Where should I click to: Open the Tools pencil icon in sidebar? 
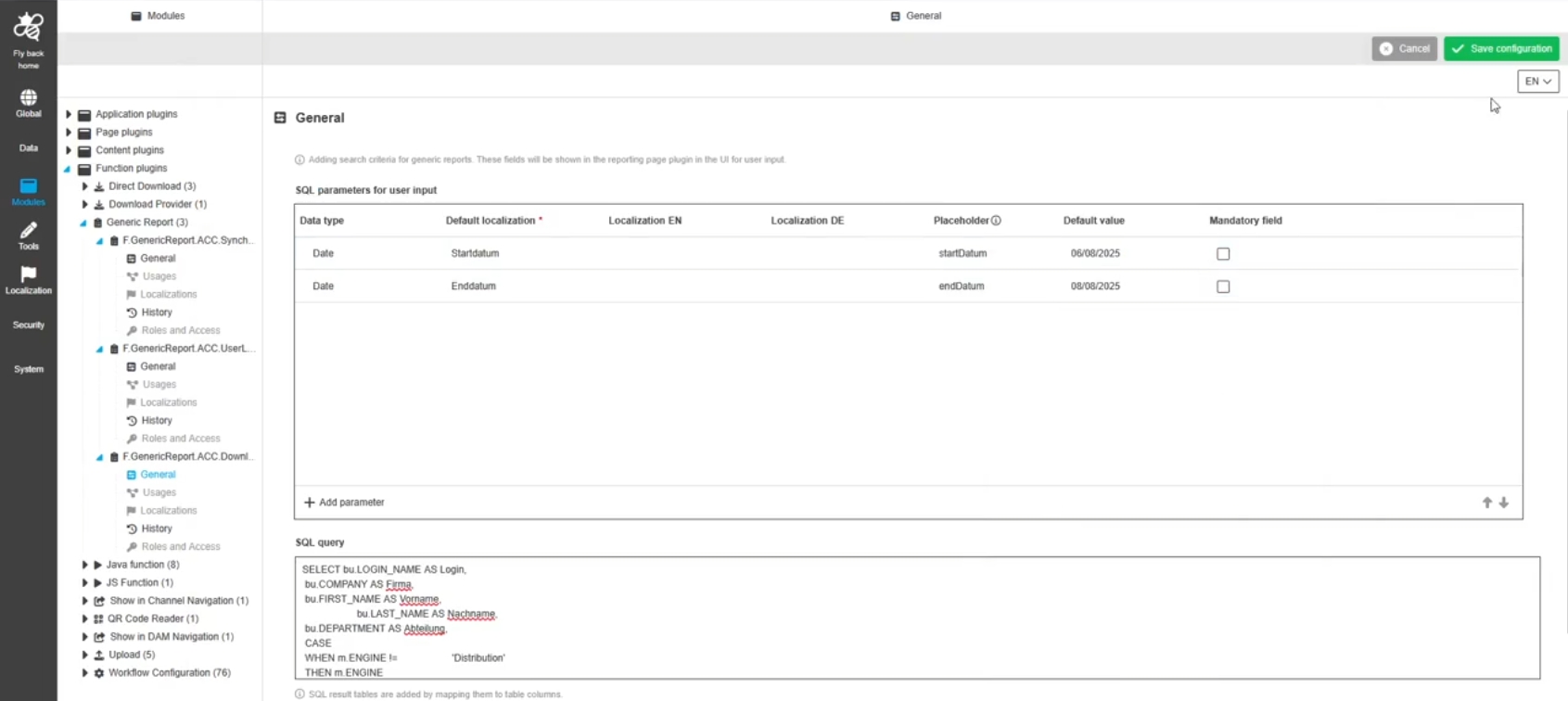click(x=28, y=231)
